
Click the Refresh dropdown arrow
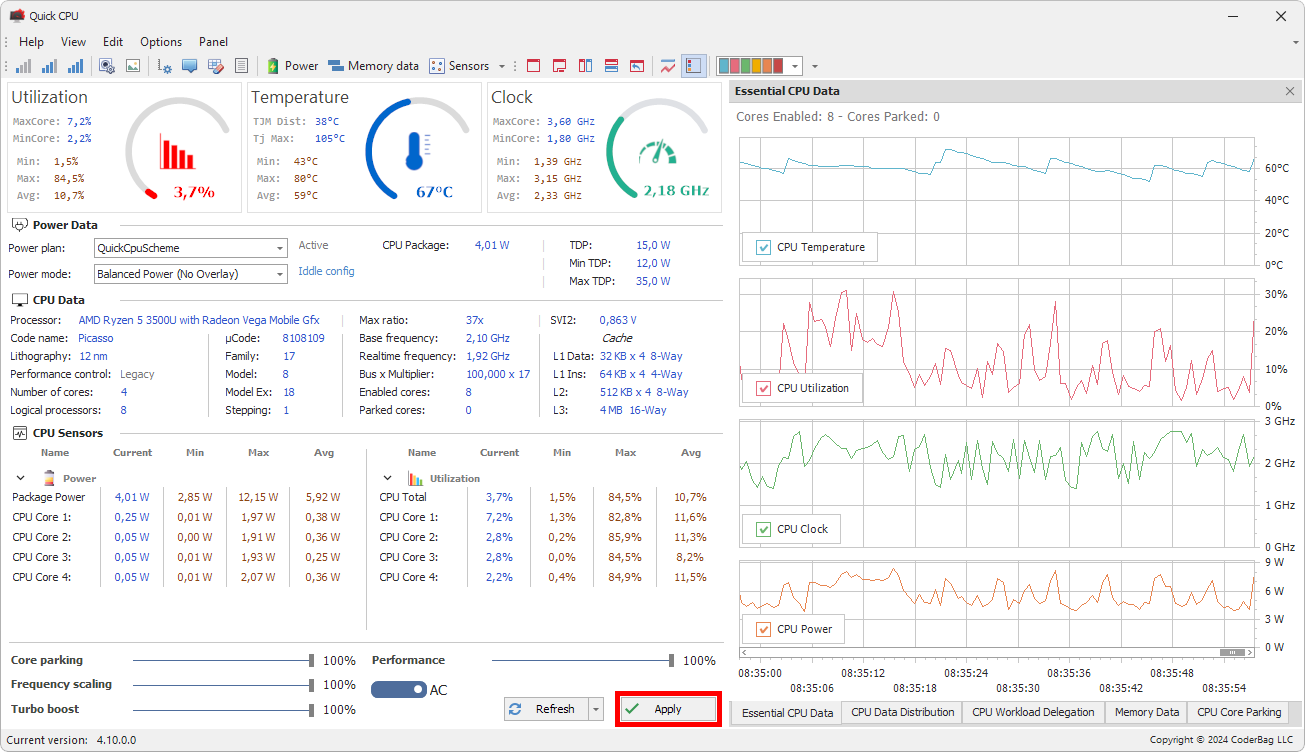[x=594, y=708]
